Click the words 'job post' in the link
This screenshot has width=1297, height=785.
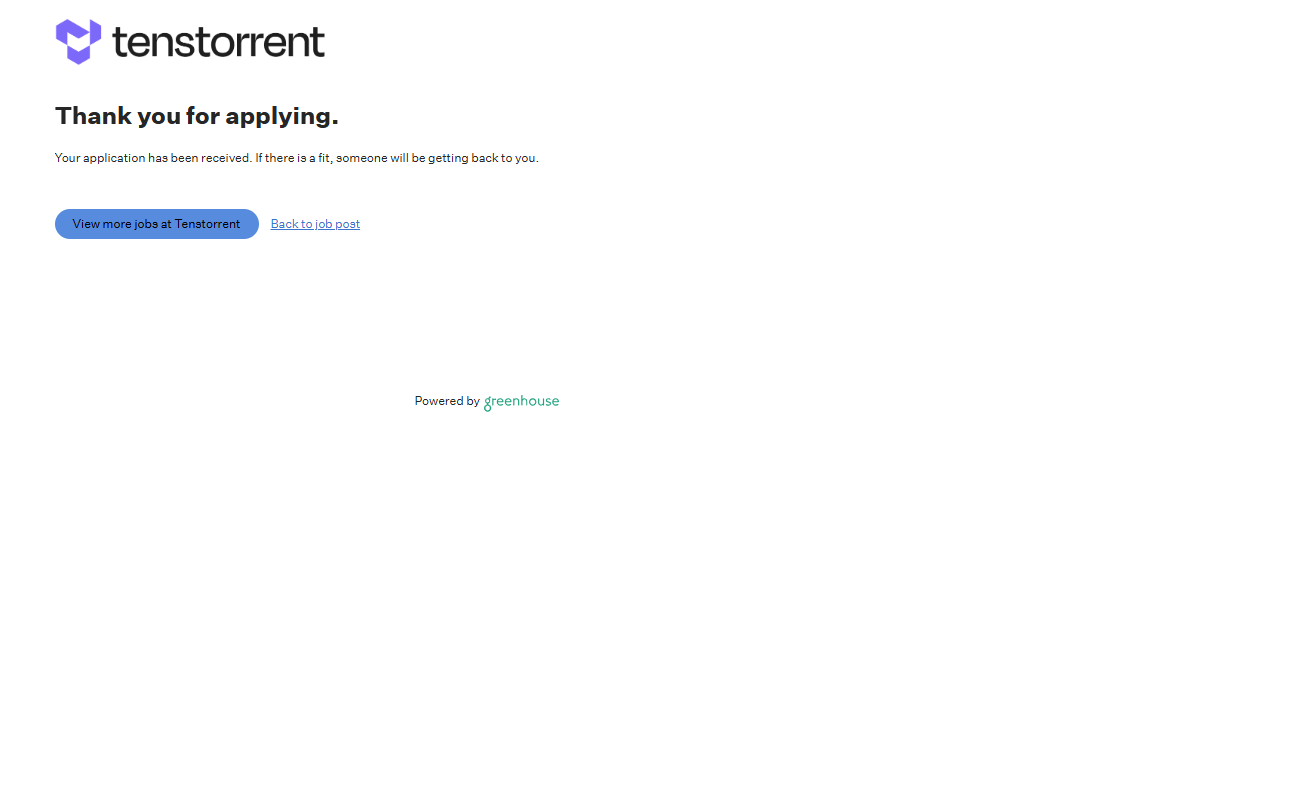tap(337, 224)
